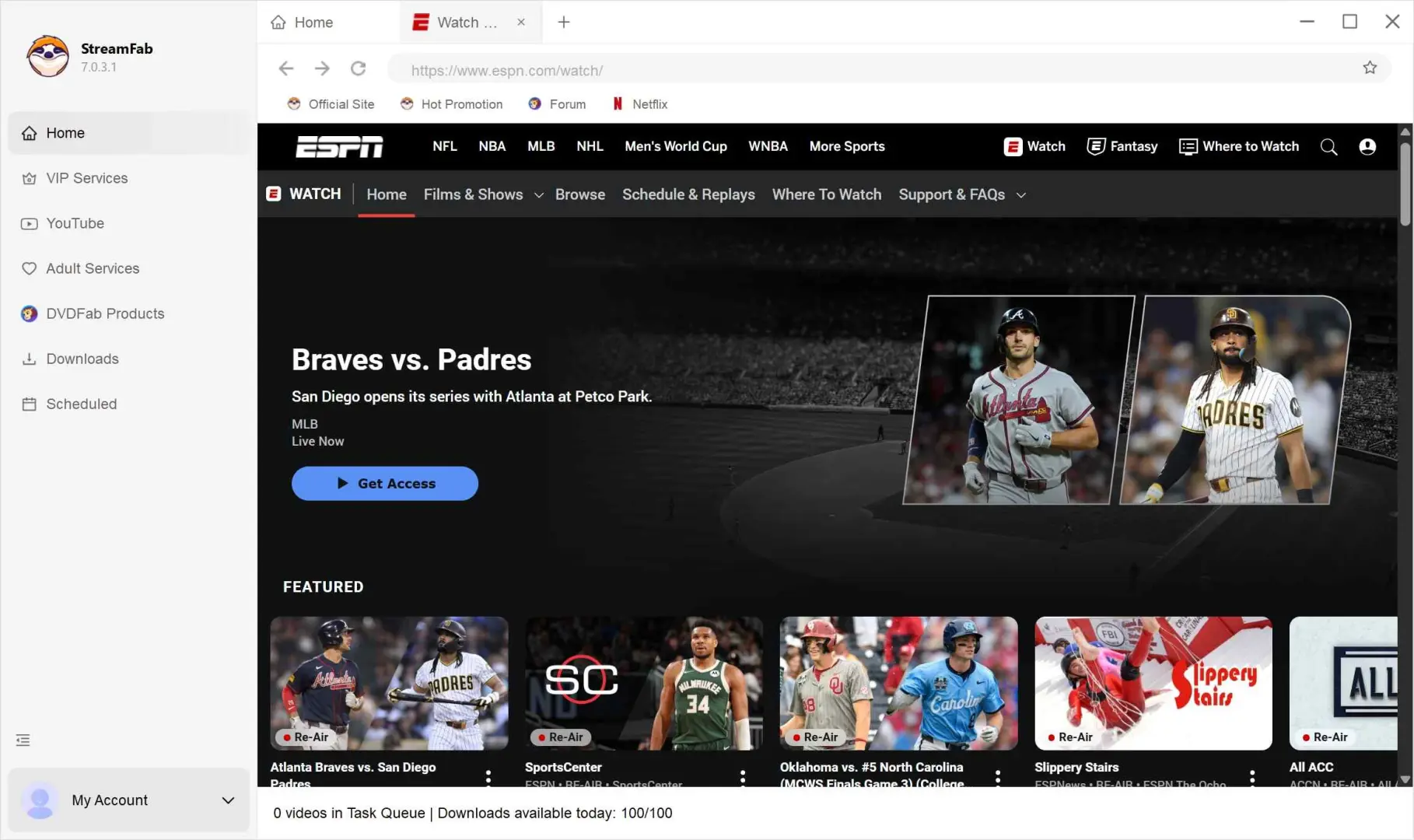This screenshot has width=1414, height=840.
Task: Go back with the back arrow
Action: click(x=286, y=68)
